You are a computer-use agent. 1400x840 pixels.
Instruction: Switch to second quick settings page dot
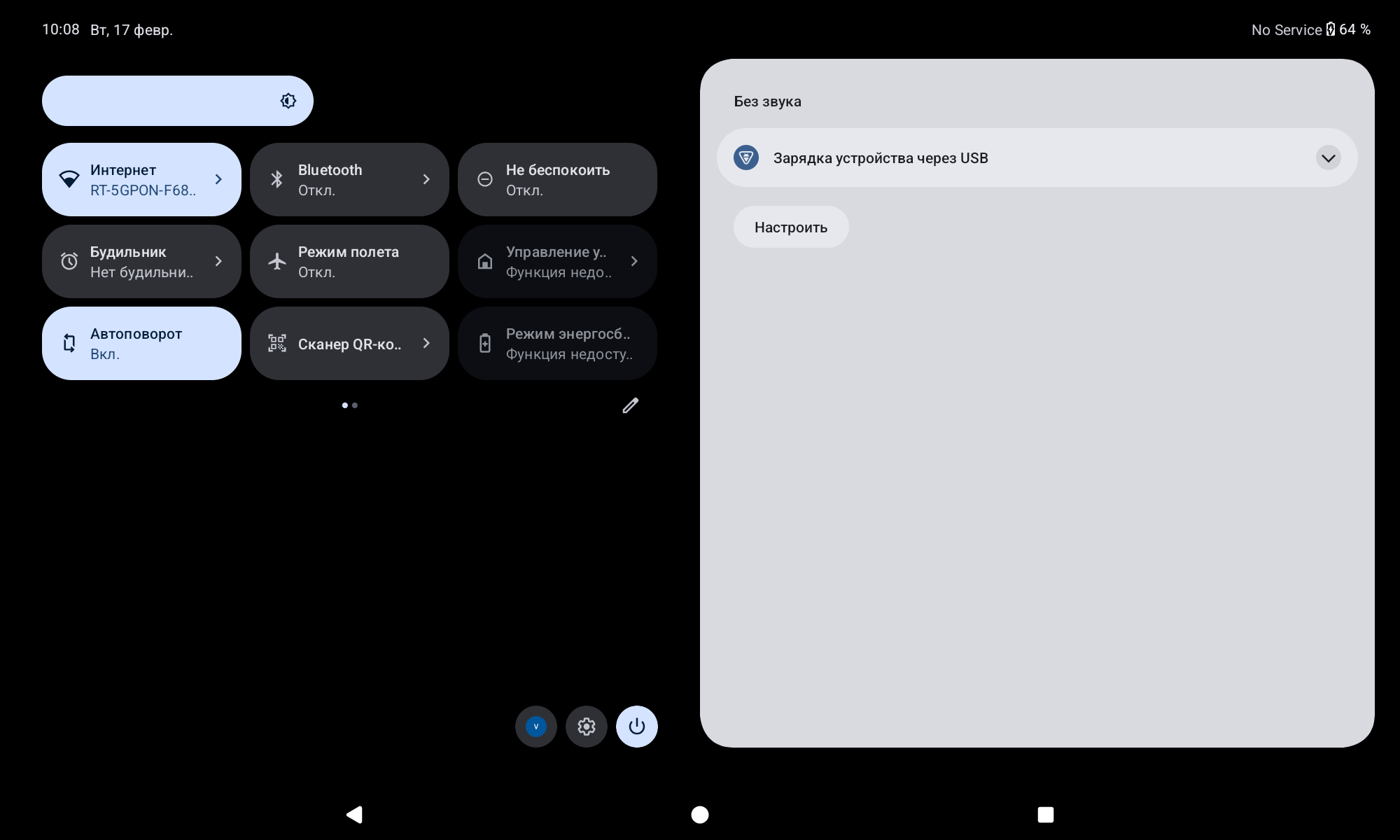(355, 405)
